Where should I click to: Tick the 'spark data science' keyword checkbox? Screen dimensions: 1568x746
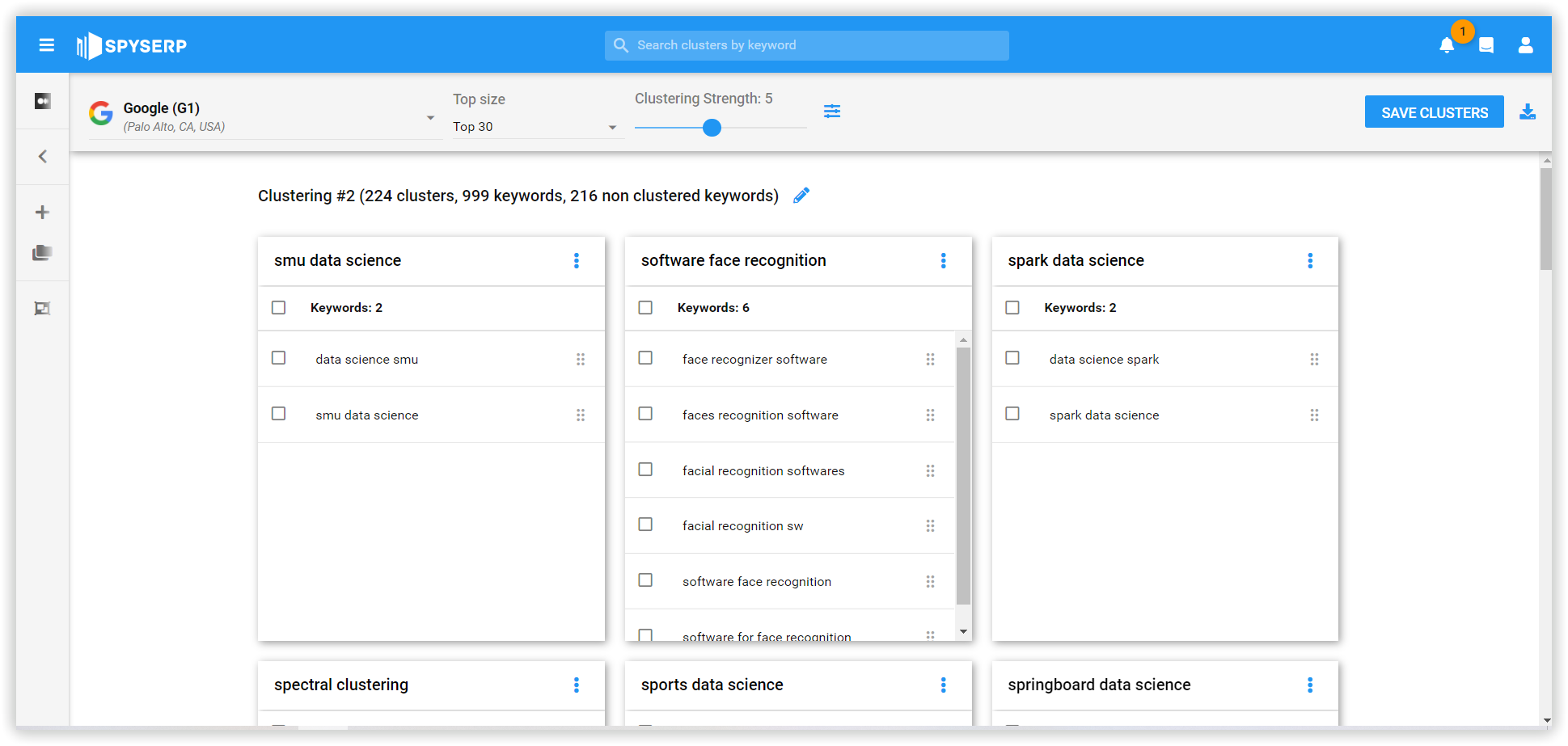1012,414
